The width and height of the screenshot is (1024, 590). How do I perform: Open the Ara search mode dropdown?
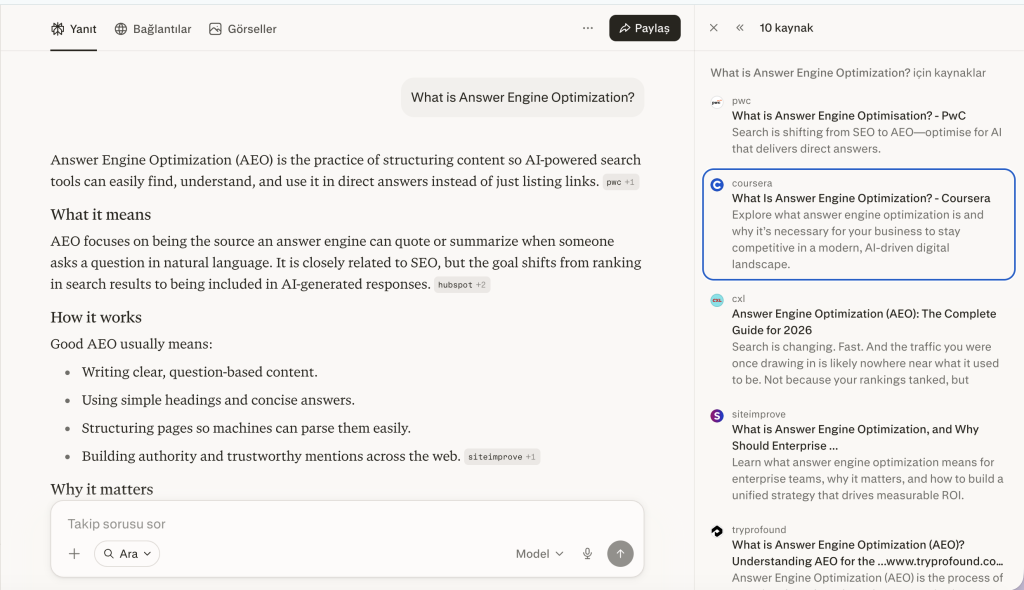[127, 554]
